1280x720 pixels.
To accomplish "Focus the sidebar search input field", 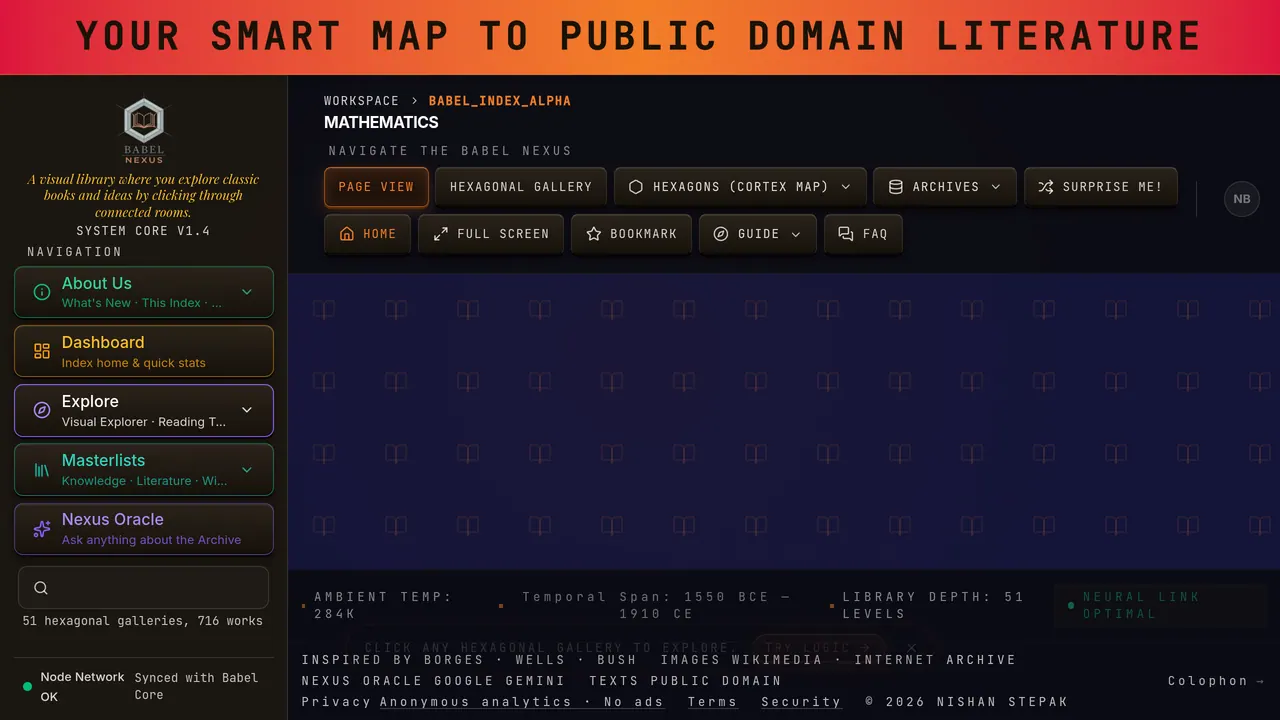I will [x=144, y=588].
